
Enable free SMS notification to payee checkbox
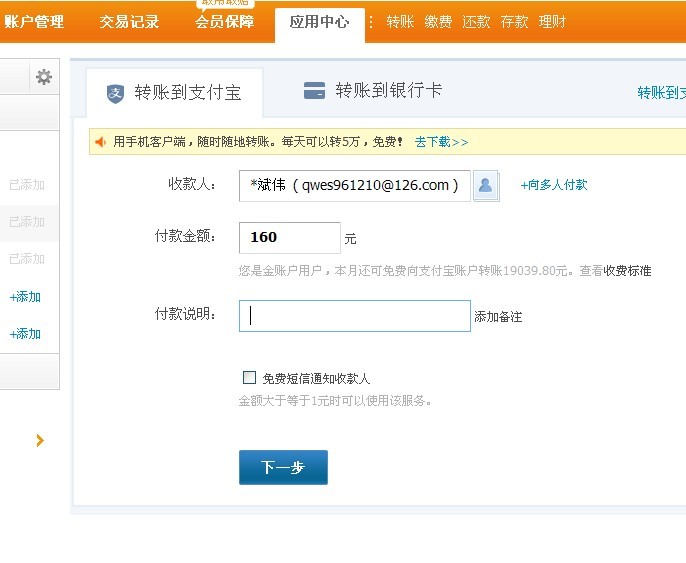point(249,377)
